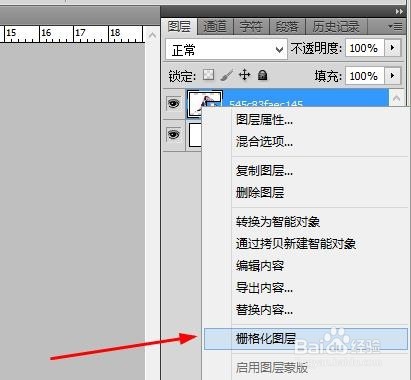
Task: Choose 转换为智能对象 from context menu
Action: coord(305,222)
